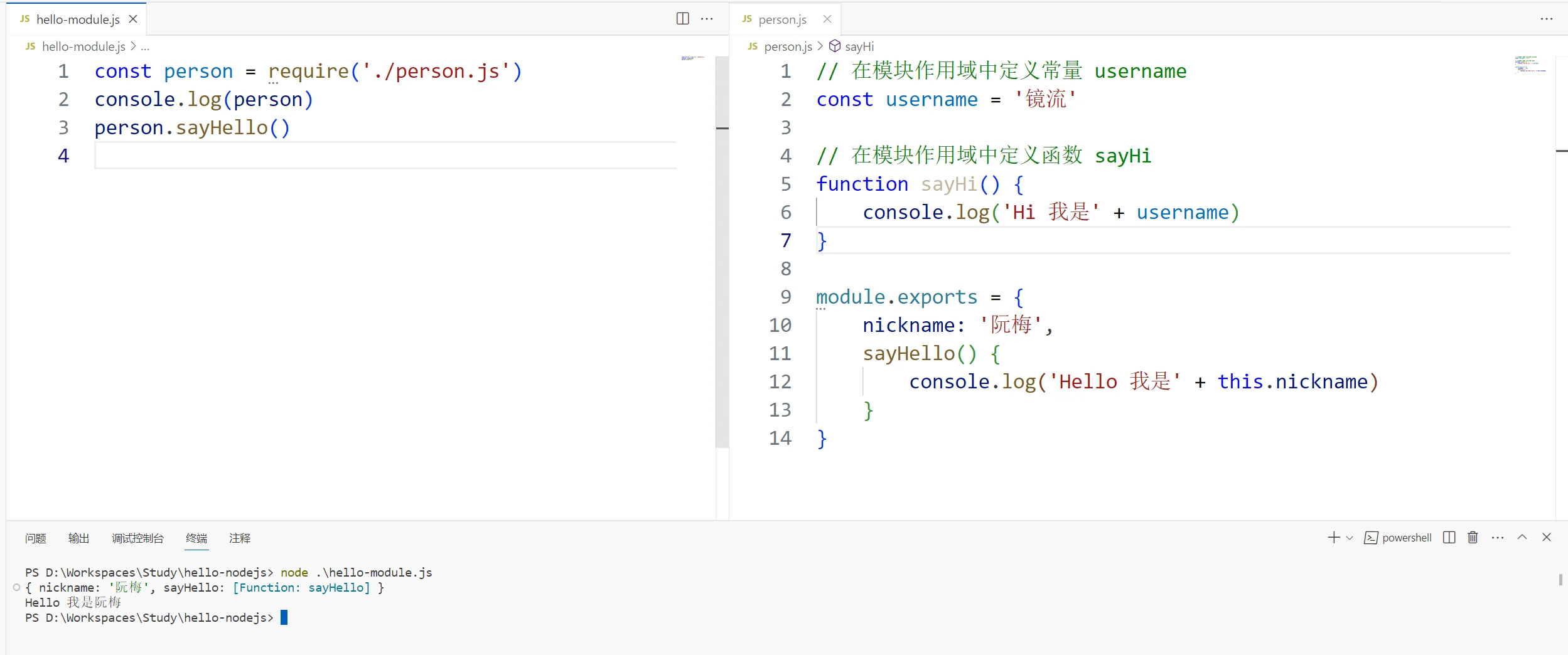Click the left editor vertical scrollbar
The height and width of the screenshot is (655, 1568).
(x=722, y=251)
